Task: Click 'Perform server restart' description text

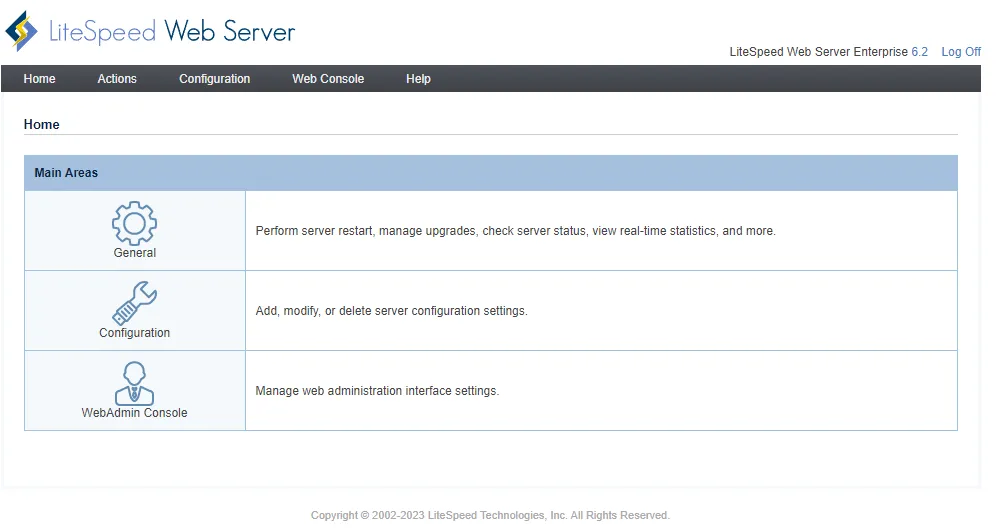Action: click(x=515, y=231)
